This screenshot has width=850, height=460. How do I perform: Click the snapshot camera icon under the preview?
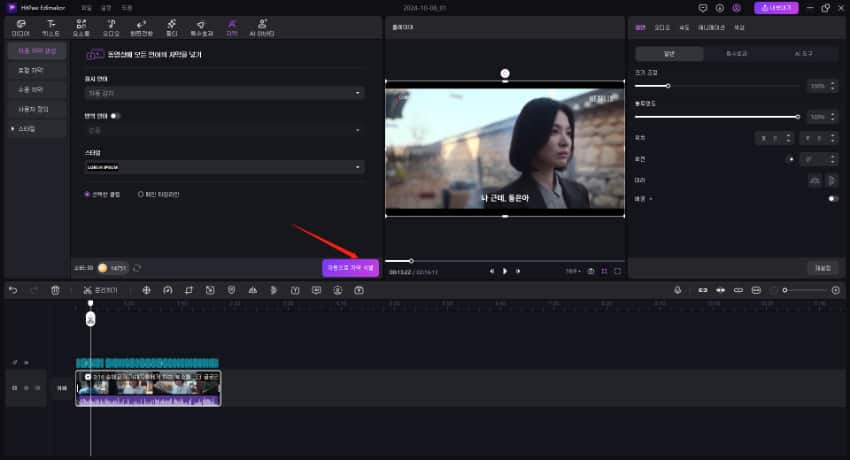coord(591,271)
